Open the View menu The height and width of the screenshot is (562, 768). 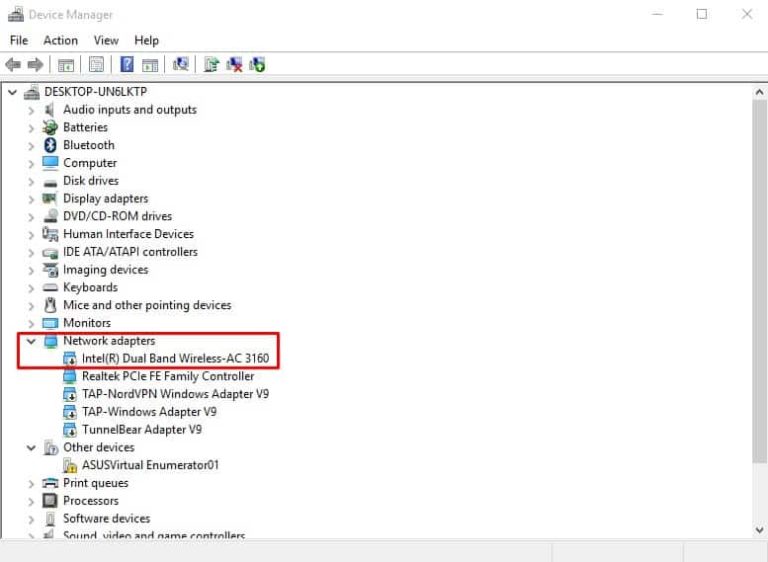[106, 40]
